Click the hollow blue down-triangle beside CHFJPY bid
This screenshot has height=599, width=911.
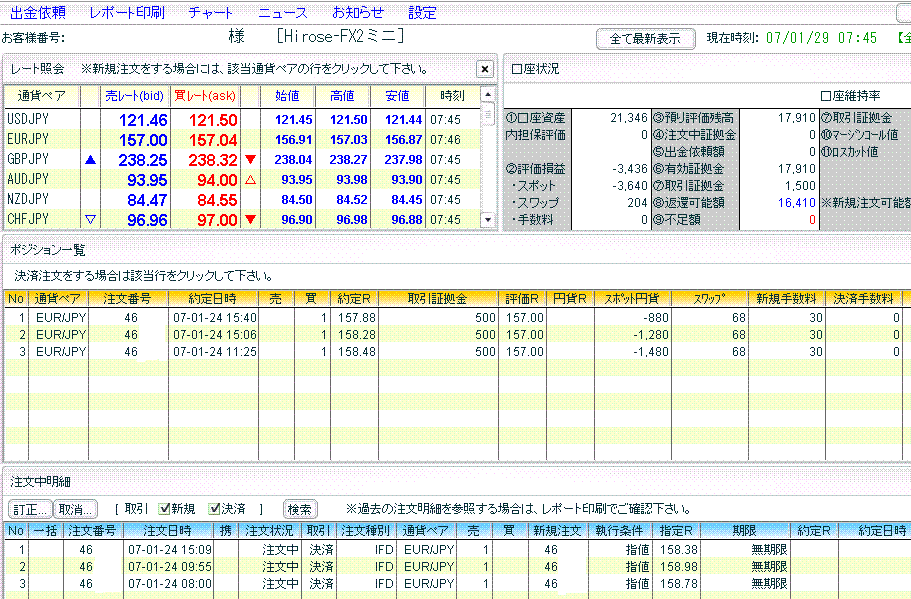pos(90,220)
